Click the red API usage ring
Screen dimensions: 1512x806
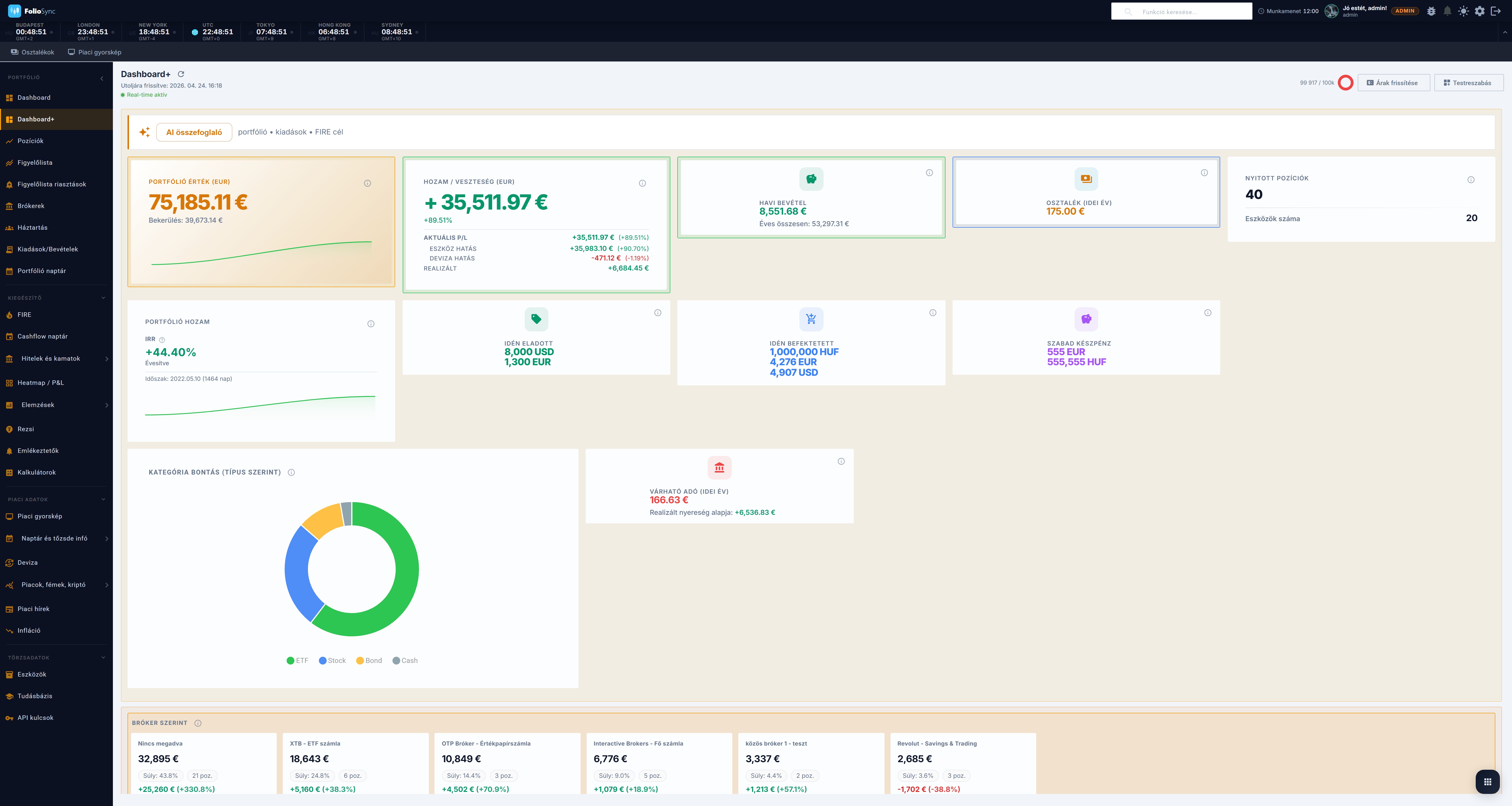(1346, 83)
